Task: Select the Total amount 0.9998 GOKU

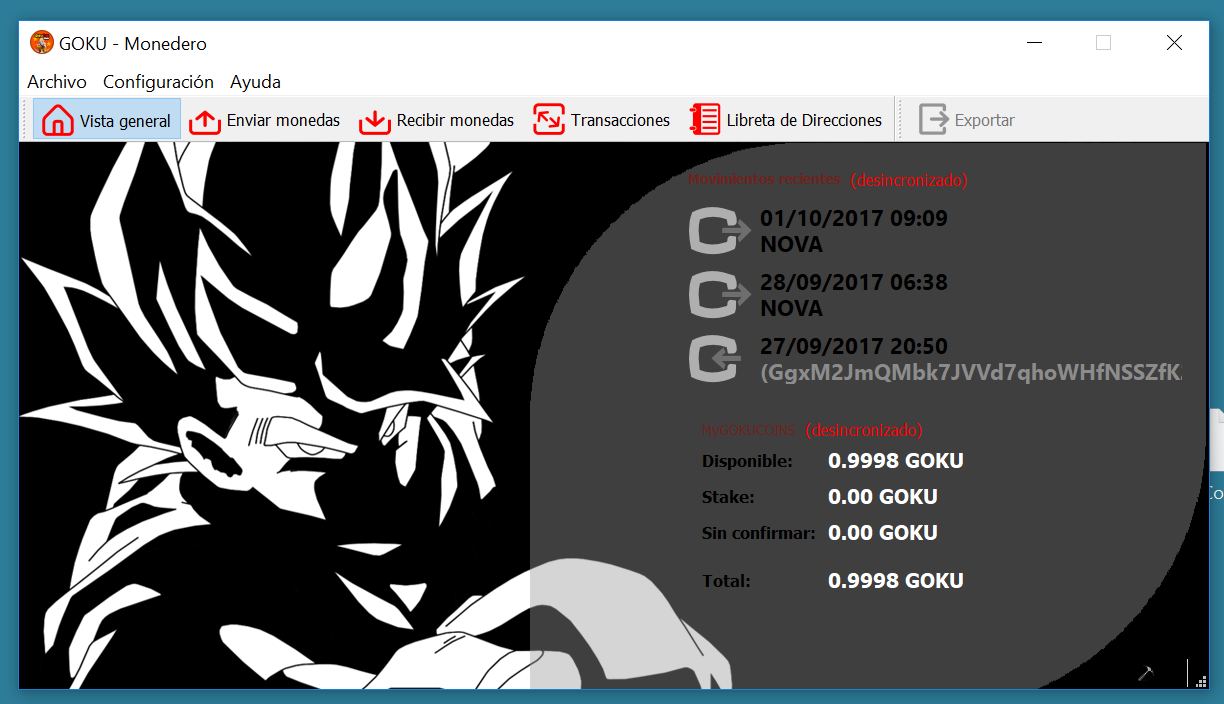Action: (896, 581)
